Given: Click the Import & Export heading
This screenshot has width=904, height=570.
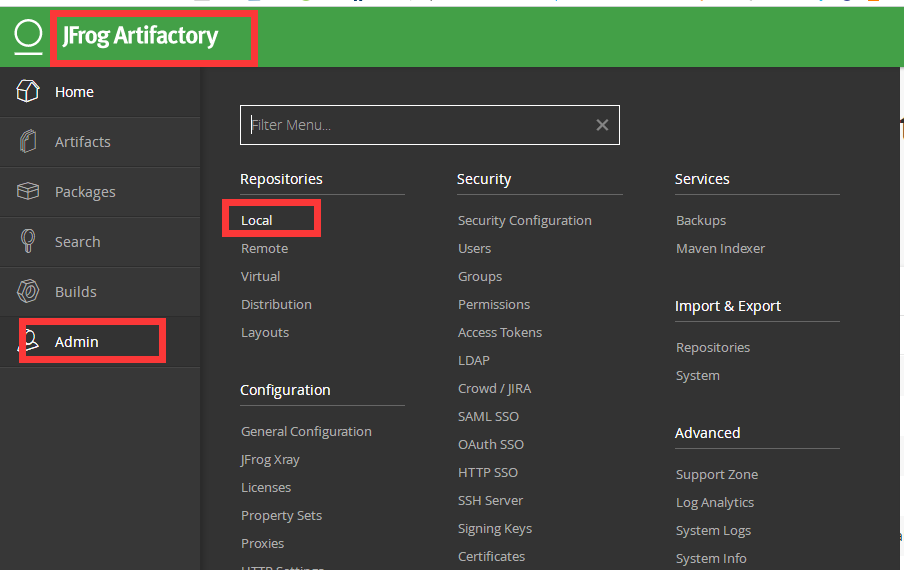Looking at the screenshot, I should point(728,306).
